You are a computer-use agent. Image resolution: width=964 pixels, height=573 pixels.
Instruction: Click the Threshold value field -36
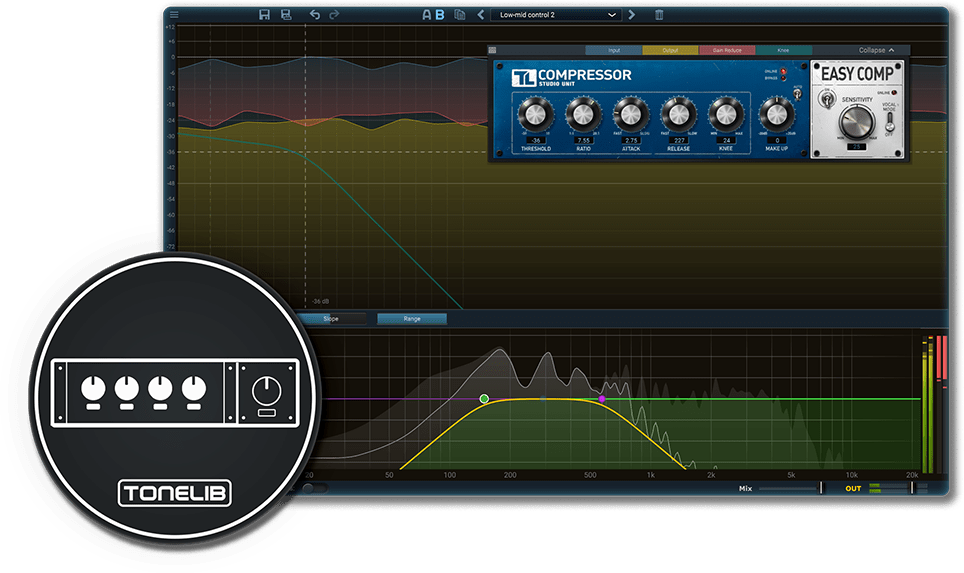535,140
